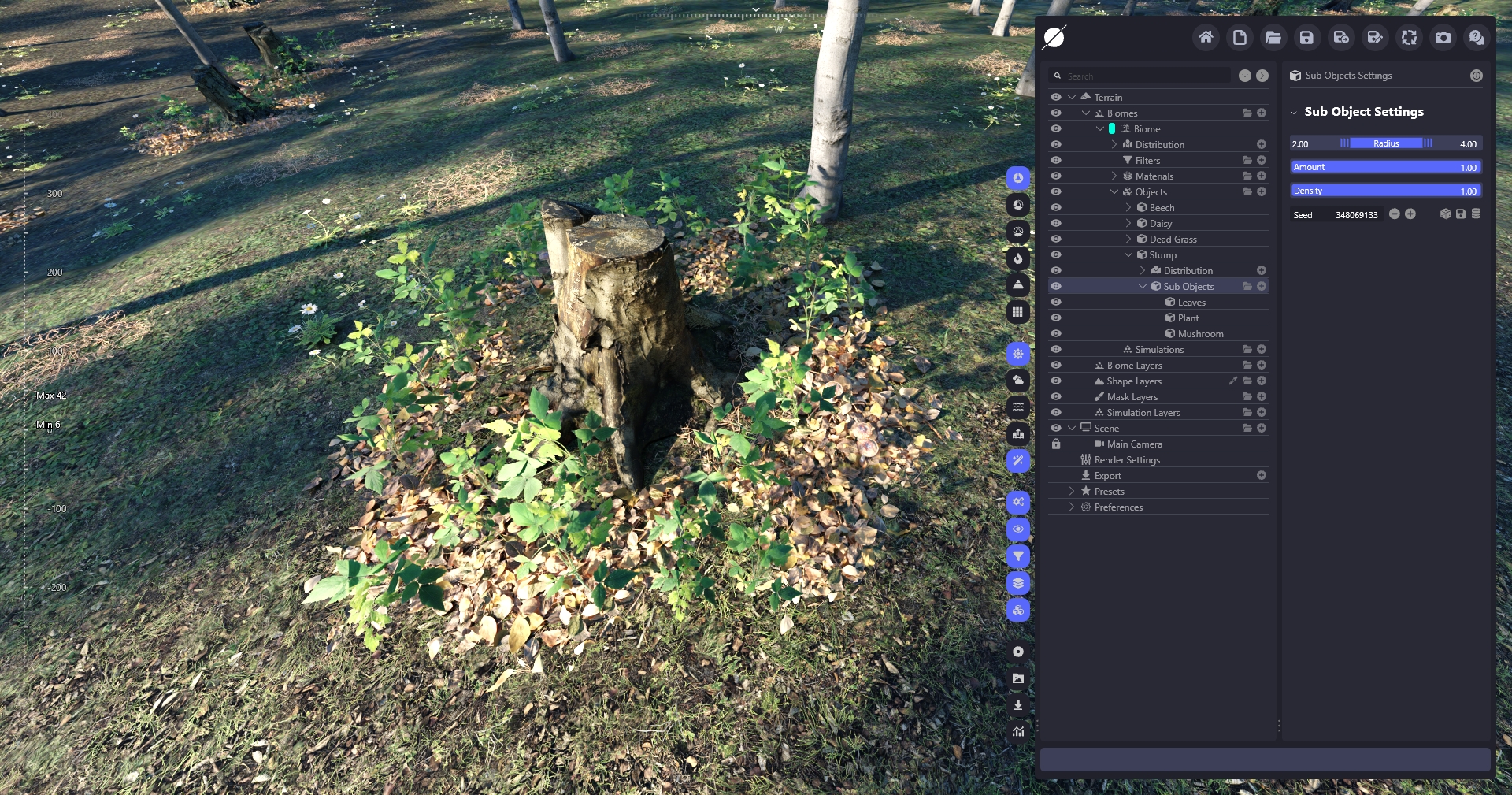This screenshot has height=795, width=1512.
Task: Select Render Settings in the tree
Action: coord(1127,460)
